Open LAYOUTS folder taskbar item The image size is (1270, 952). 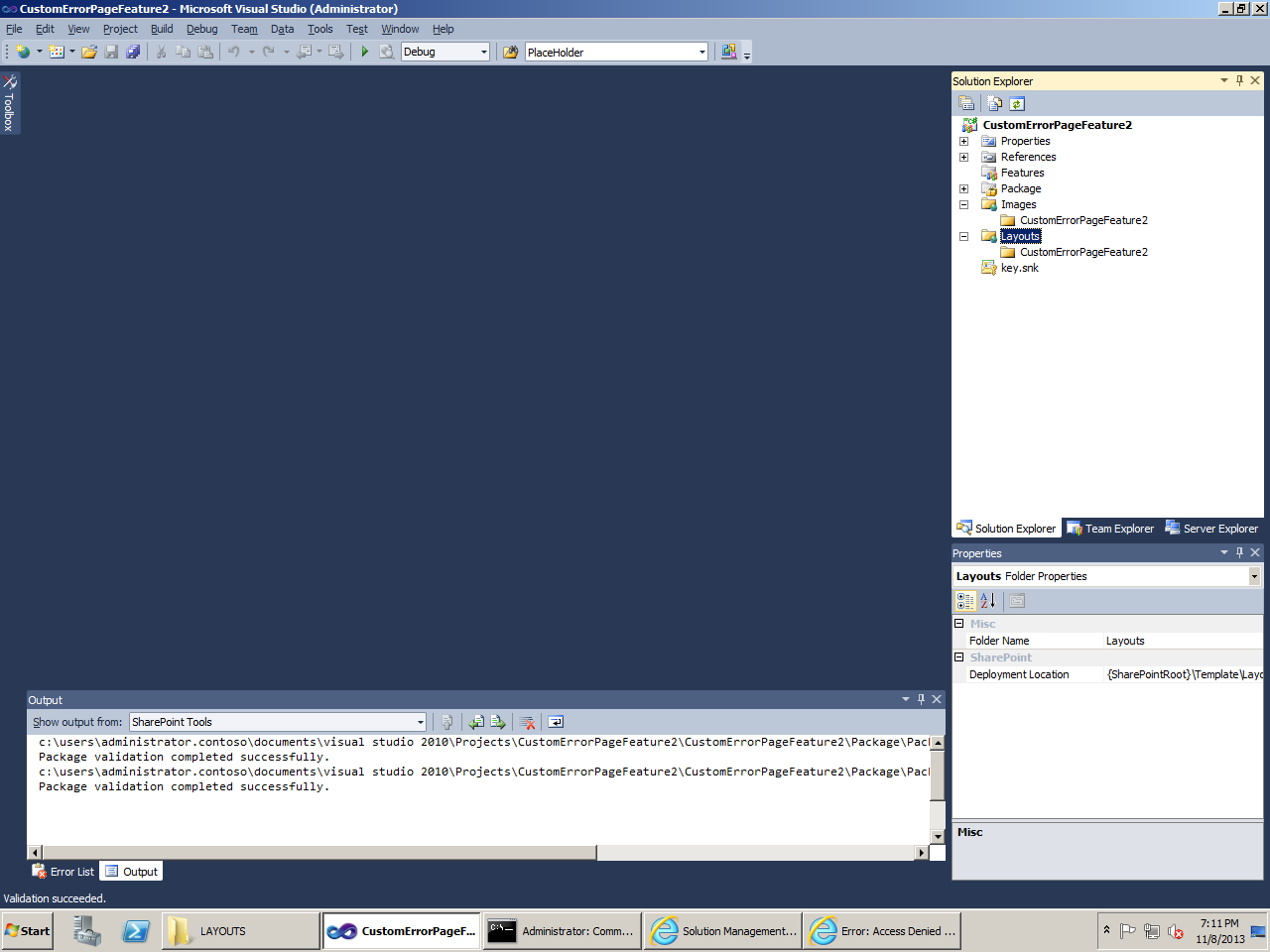tap(239, 931)
